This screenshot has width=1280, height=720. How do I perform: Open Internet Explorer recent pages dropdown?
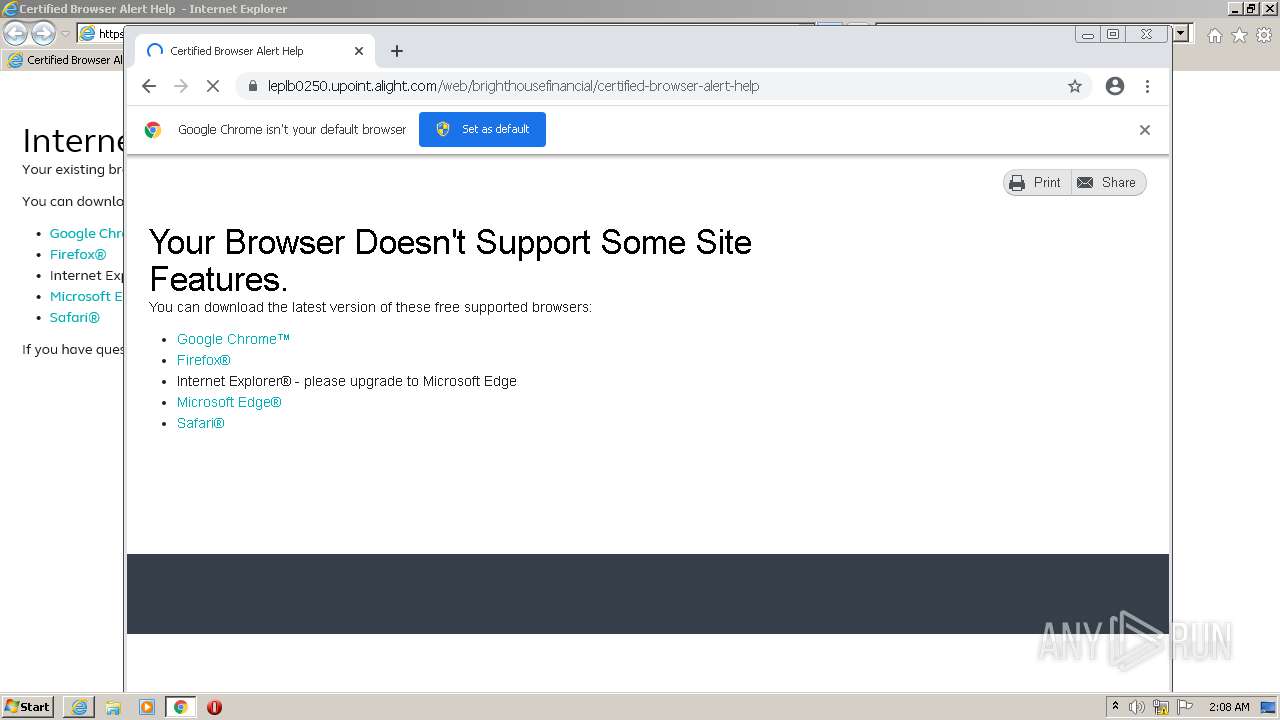pos(65,33)
